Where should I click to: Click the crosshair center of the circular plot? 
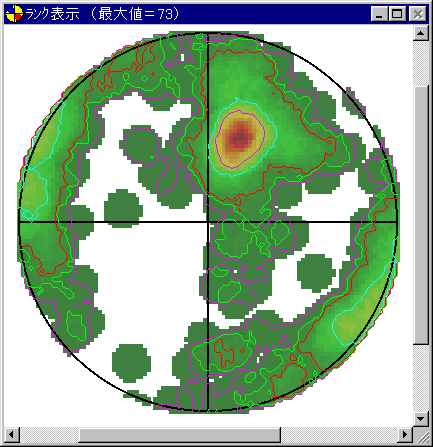208,222
